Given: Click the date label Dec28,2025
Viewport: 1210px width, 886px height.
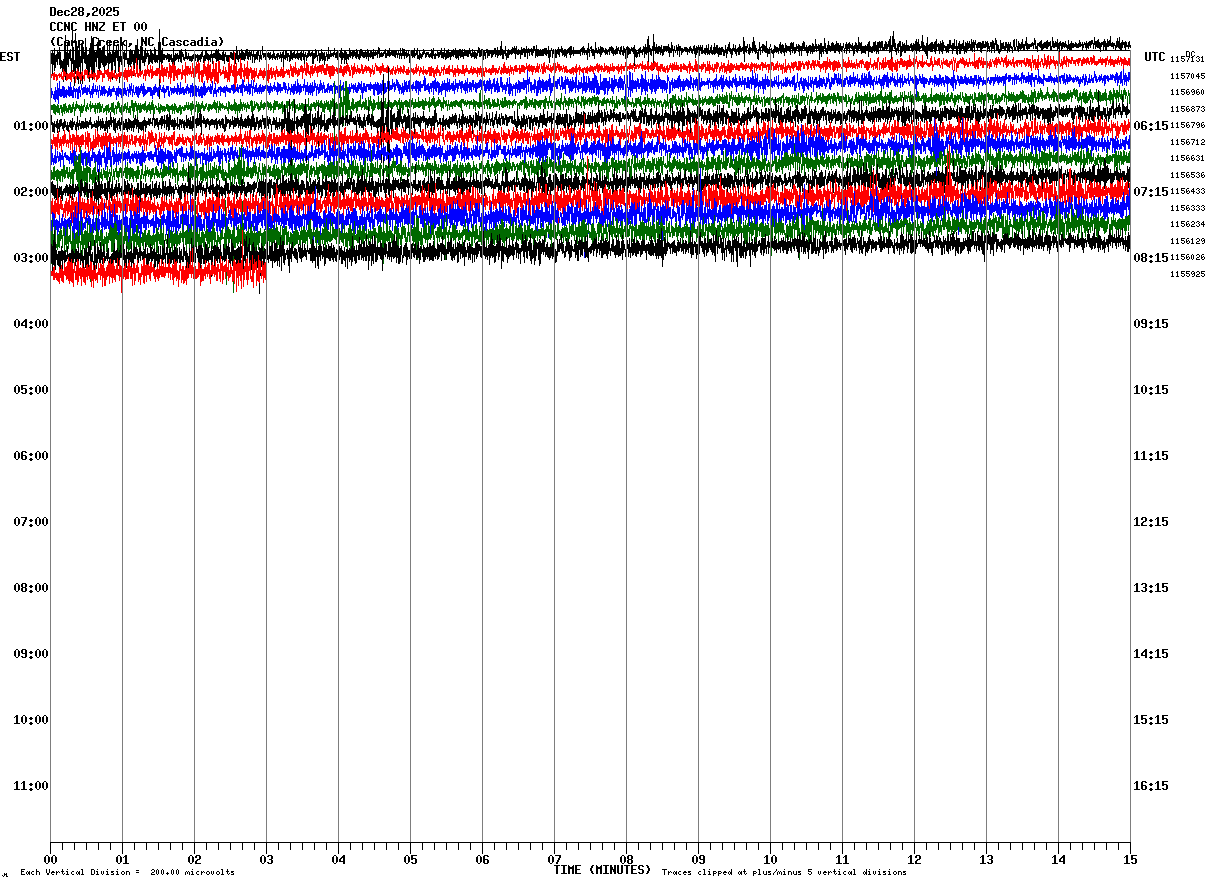Looking at the screenshot, I should click(84, 12).
